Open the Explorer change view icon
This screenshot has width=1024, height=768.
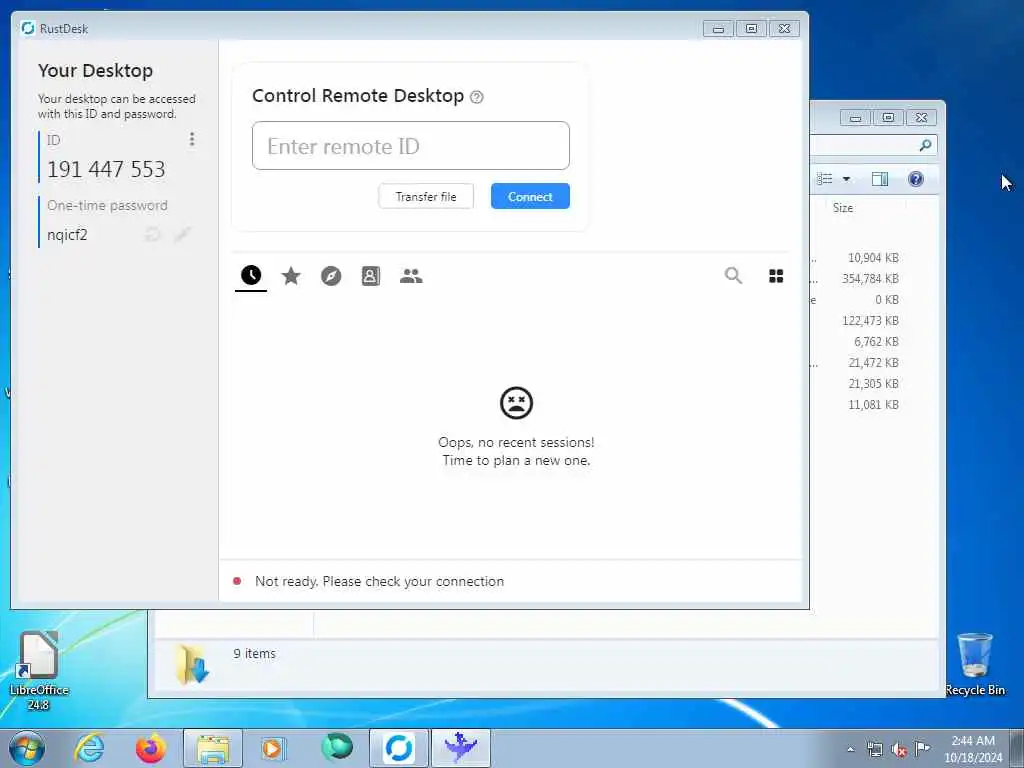point(825,179)
